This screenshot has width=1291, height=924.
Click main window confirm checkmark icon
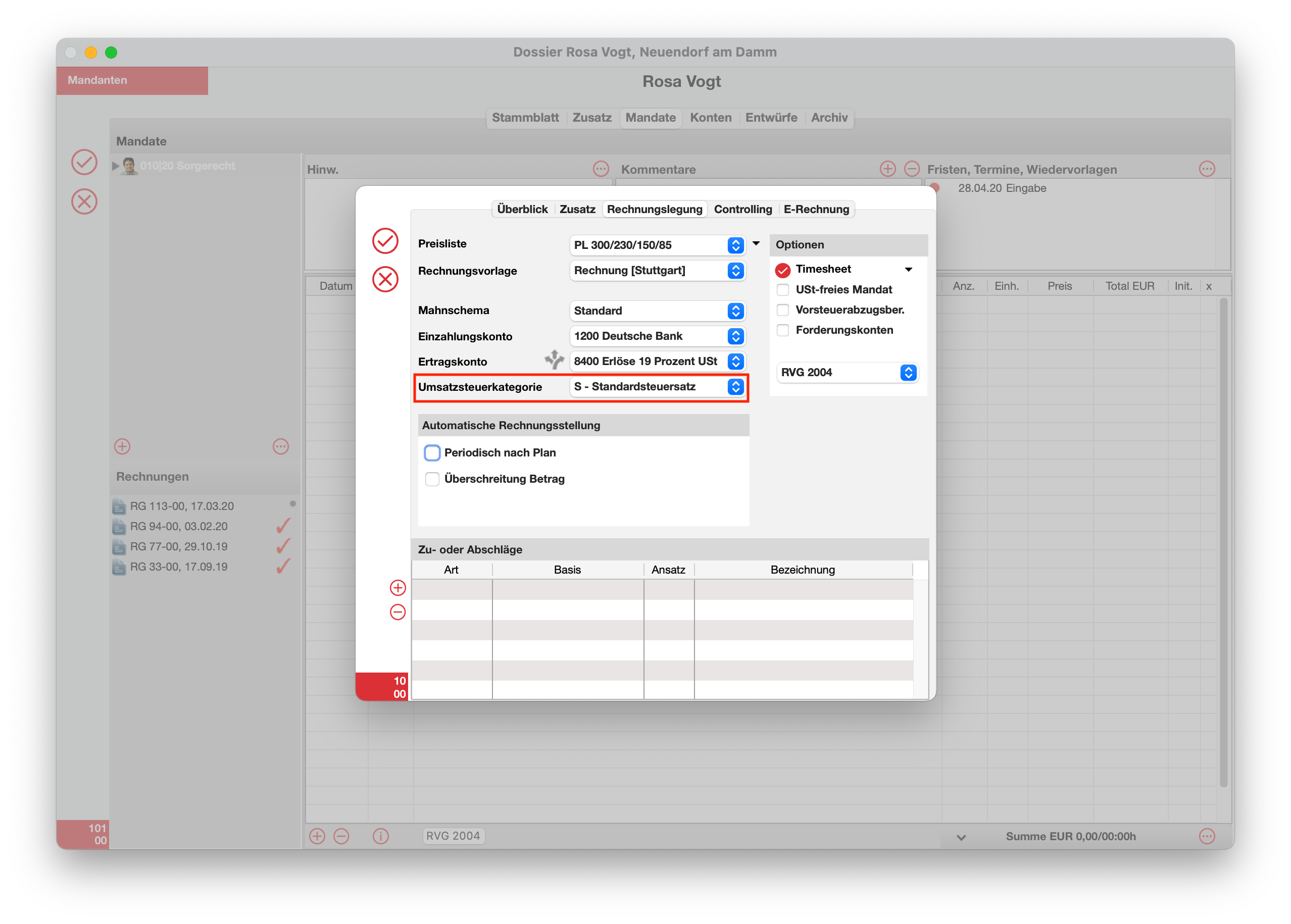coord(84,162)
